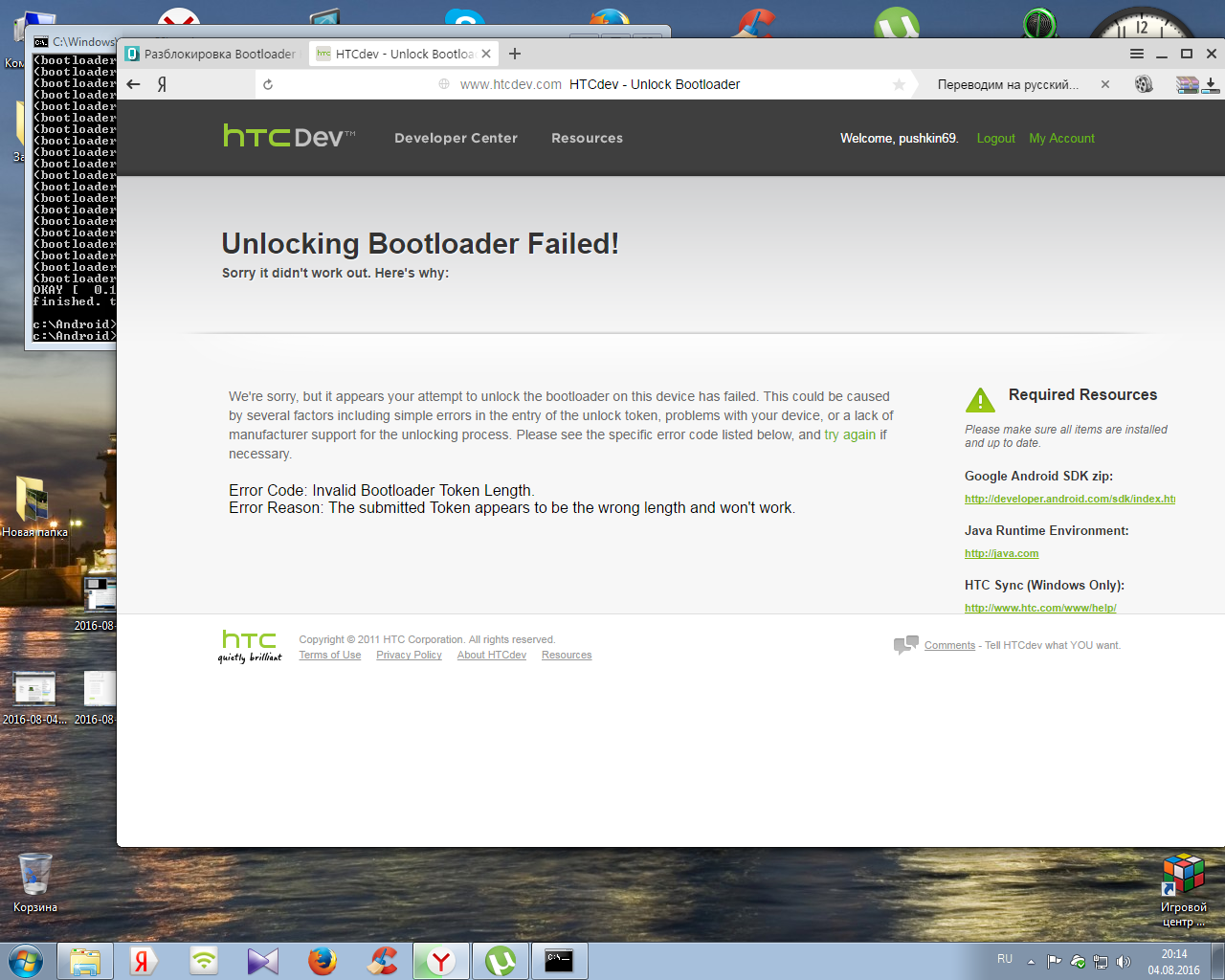Click the RU language indicator in tray
Screen dimensions: 1225x980
[x=1005, y=959]
